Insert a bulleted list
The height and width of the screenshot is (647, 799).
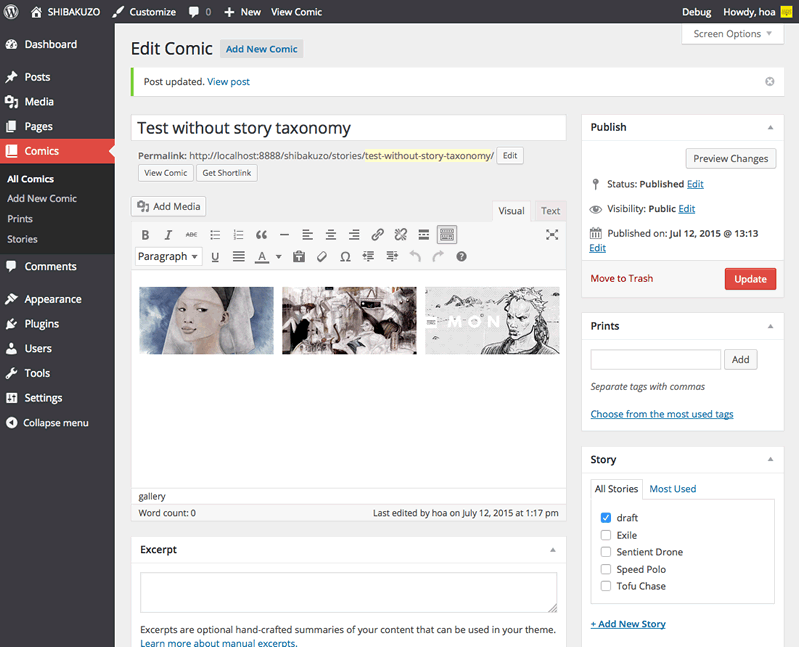(215, 235)
